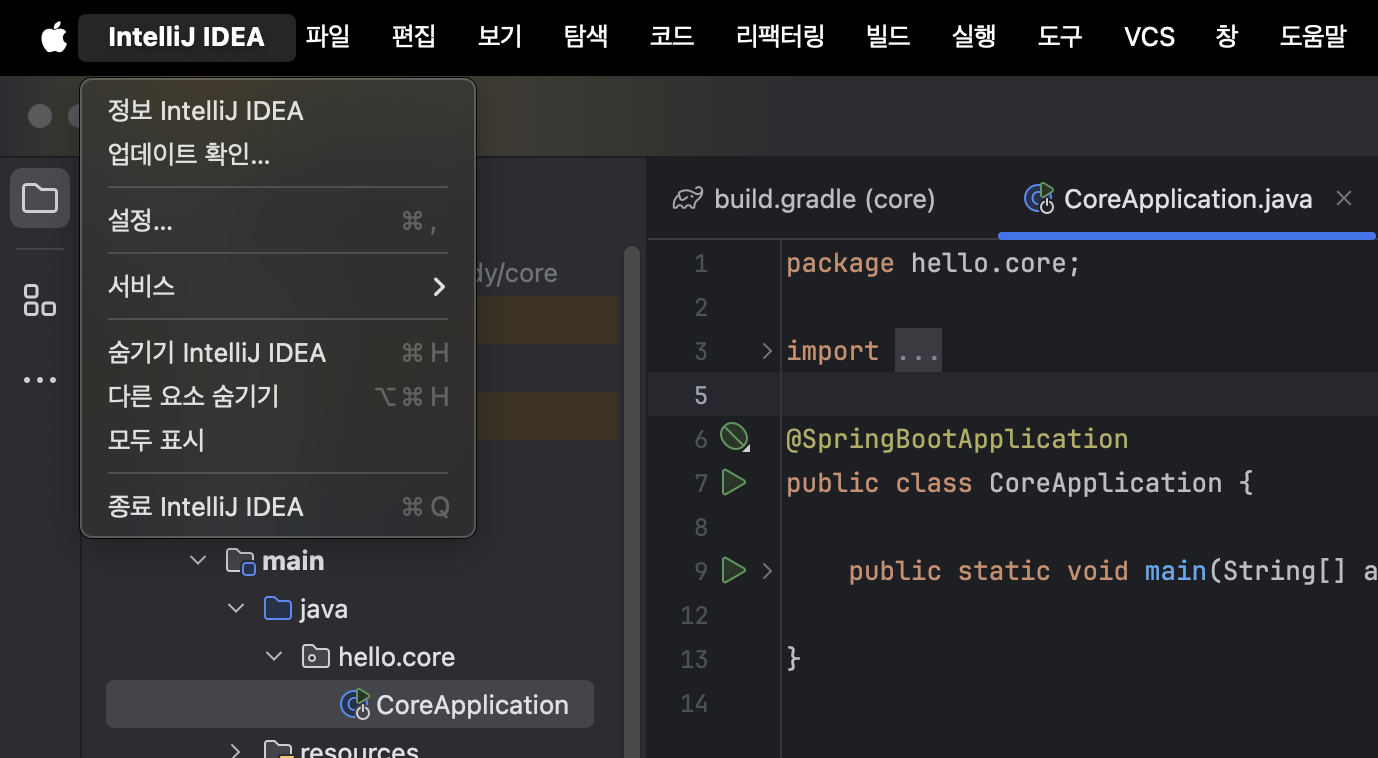This screenshot has height=758, width=1378.
Task: Select CoreApplication in the project tree
Action: [x=471, y=705]
